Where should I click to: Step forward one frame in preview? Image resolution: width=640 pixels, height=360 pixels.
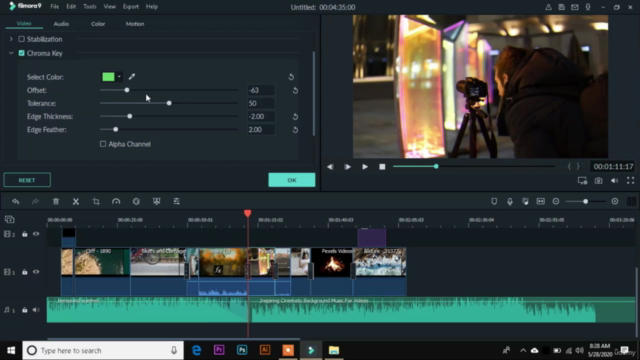click(x=347, y=167)
